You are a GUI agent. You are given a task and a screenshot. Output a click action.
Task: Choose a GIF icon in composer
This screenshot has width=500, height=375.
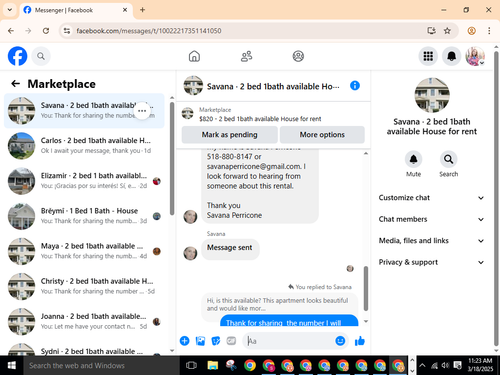click(231, 341)
